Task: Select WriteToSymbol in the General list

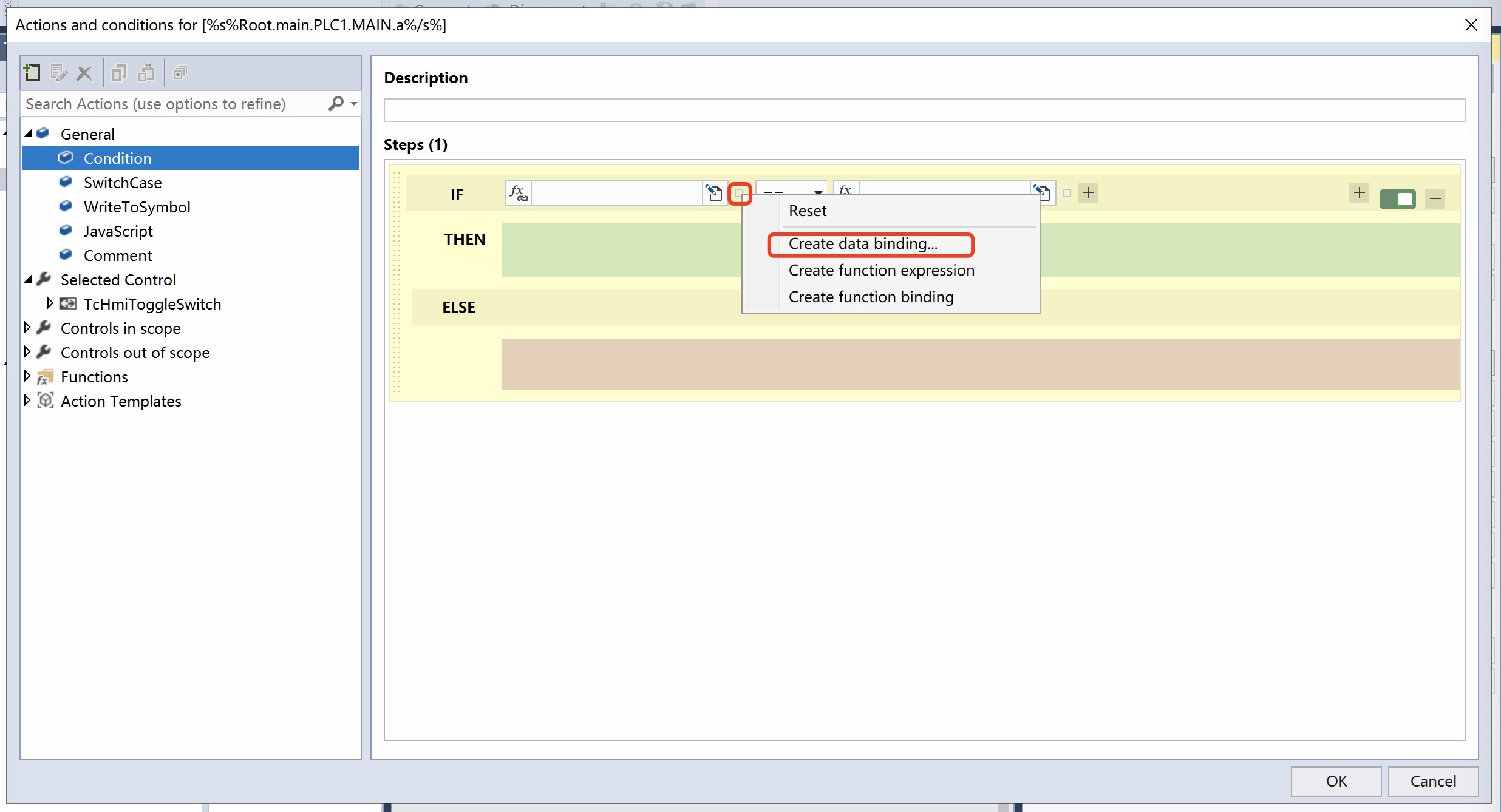Action: pos(137,207)
